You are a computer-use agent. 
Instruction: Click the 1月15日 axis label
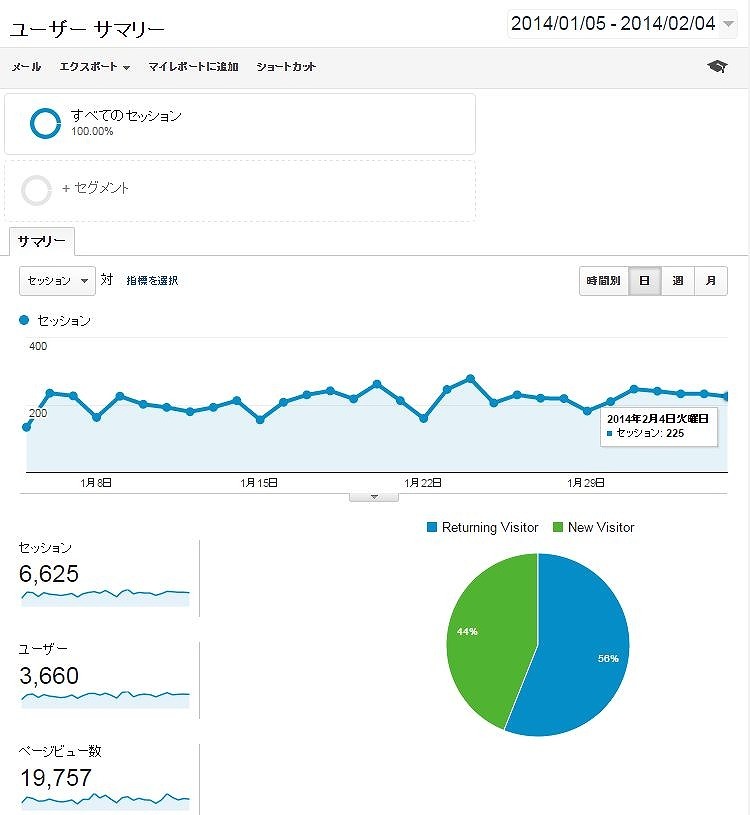pyautogui.click(x=259, y=483)
